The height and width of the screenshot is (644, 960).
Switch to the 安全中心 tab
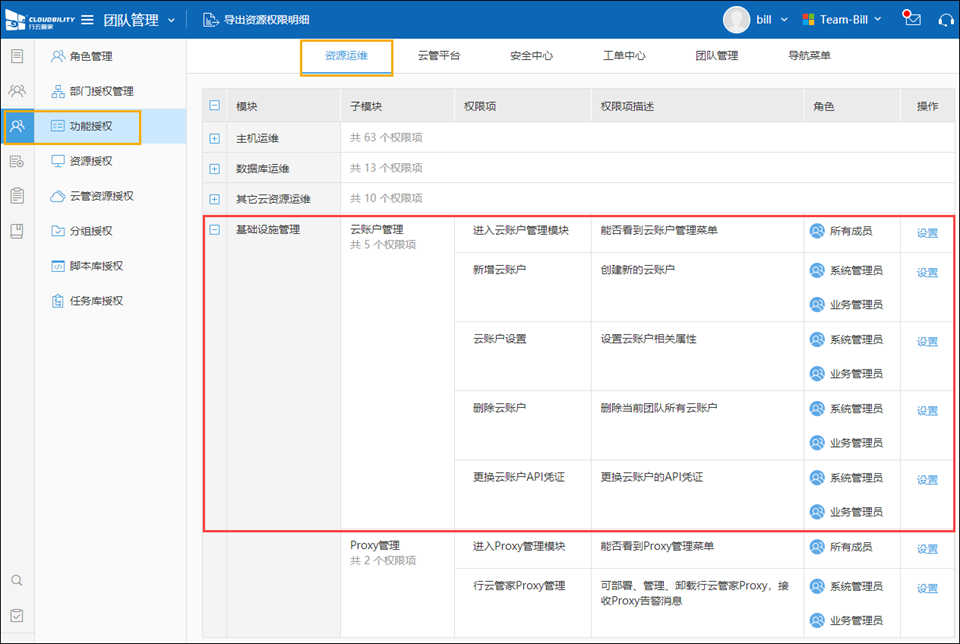531,56
